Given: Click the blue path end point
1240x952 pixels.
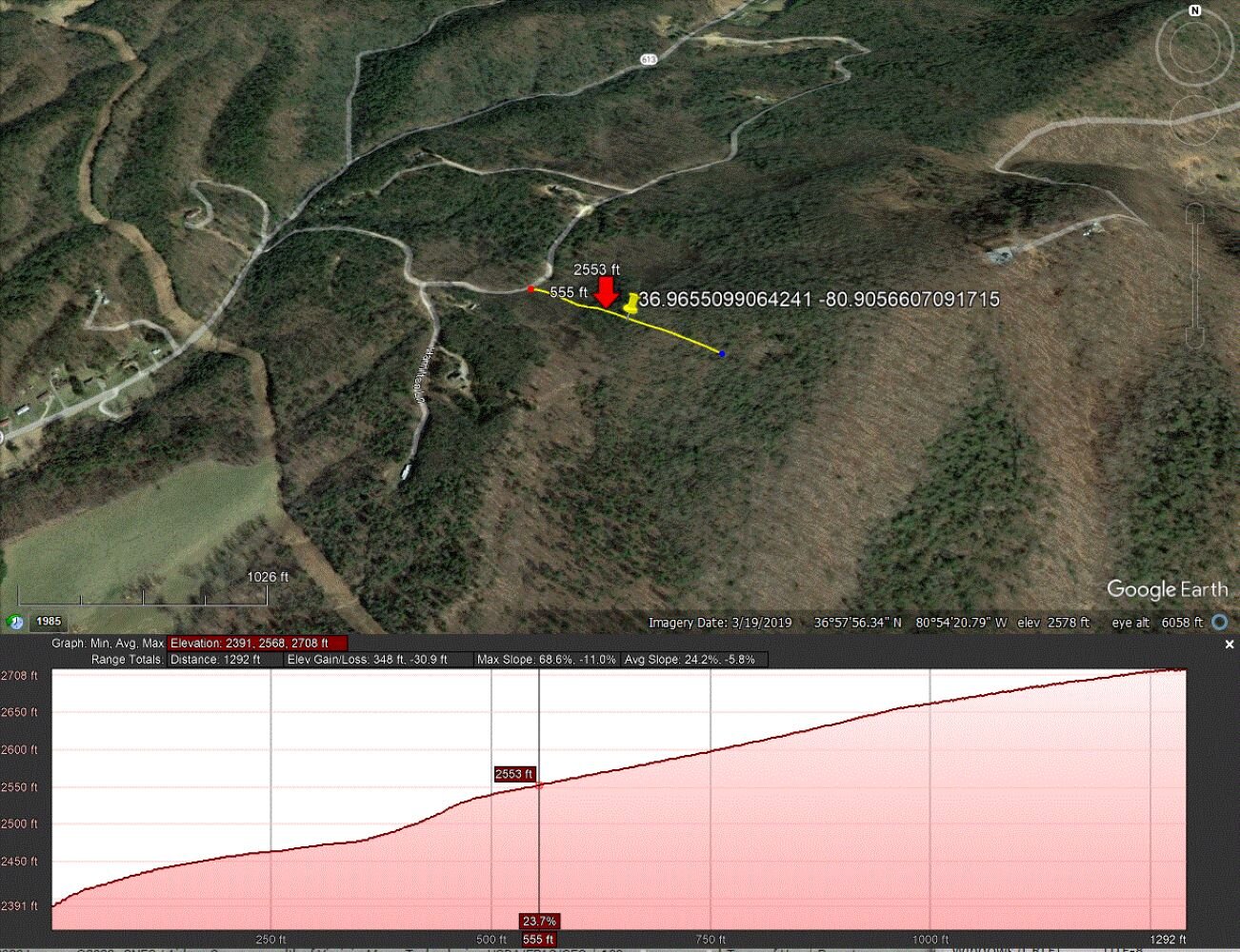Looking at the screenshot, I should (722, 353).
